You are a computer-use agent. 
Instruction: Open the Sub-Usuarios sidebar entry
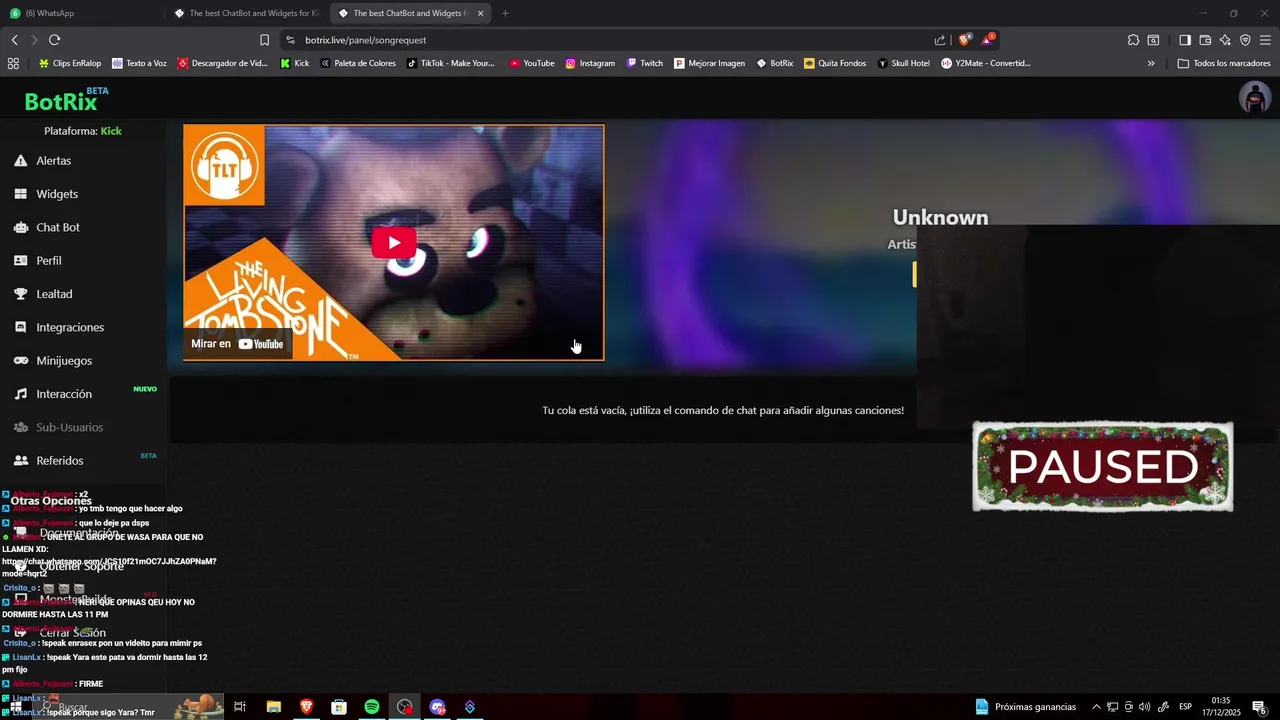(x=69, y=427)
